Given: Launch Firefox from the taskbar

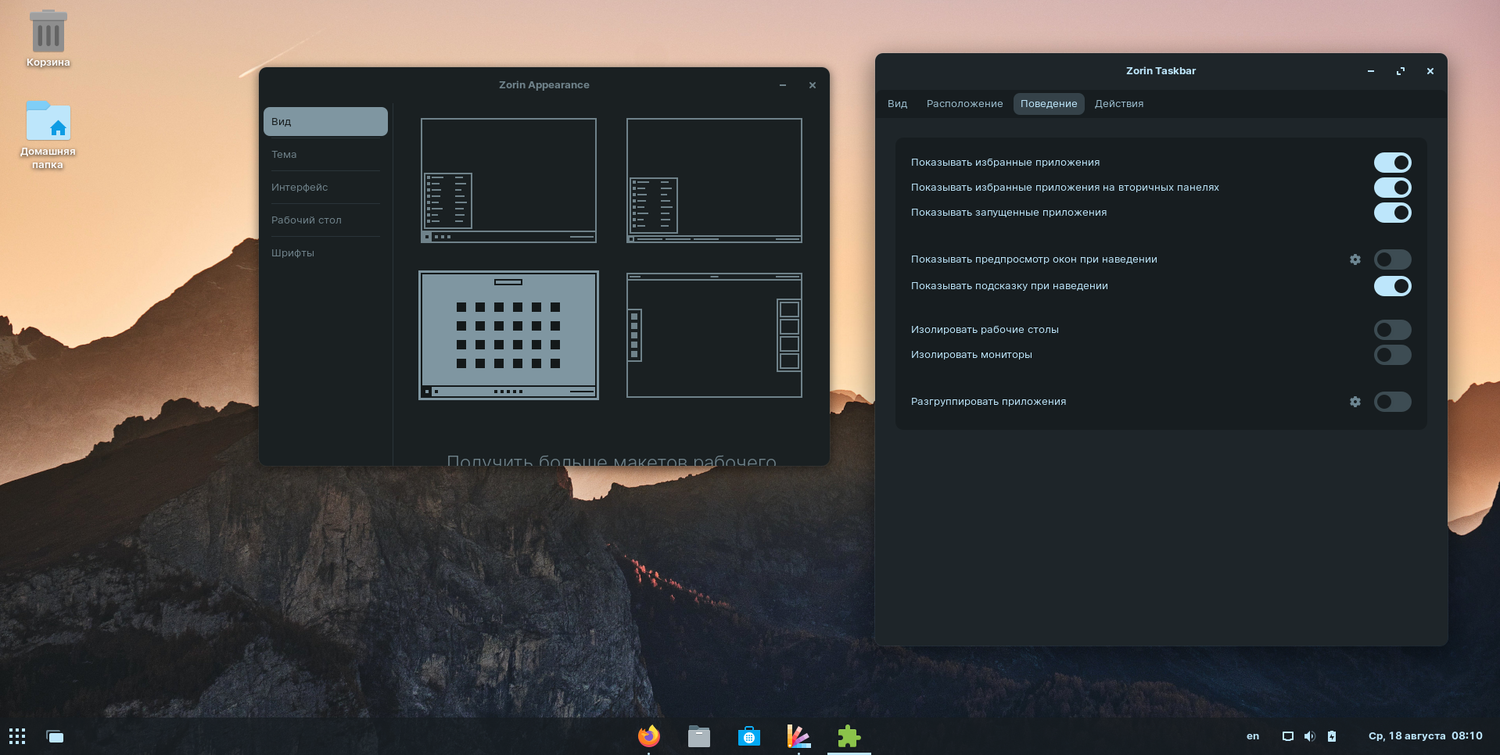Looking at the screenshot, I should (649, 736).
